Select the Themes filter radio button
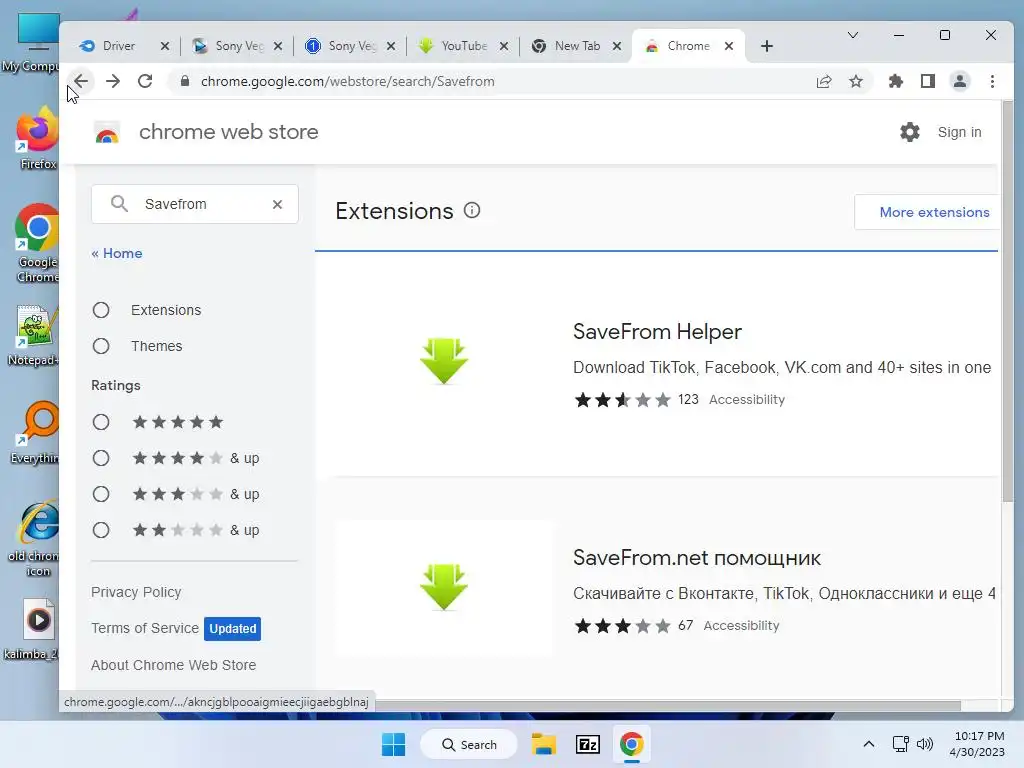This screenshot has height=768, width=1024. pyautogui.click(x=101, y=346)
